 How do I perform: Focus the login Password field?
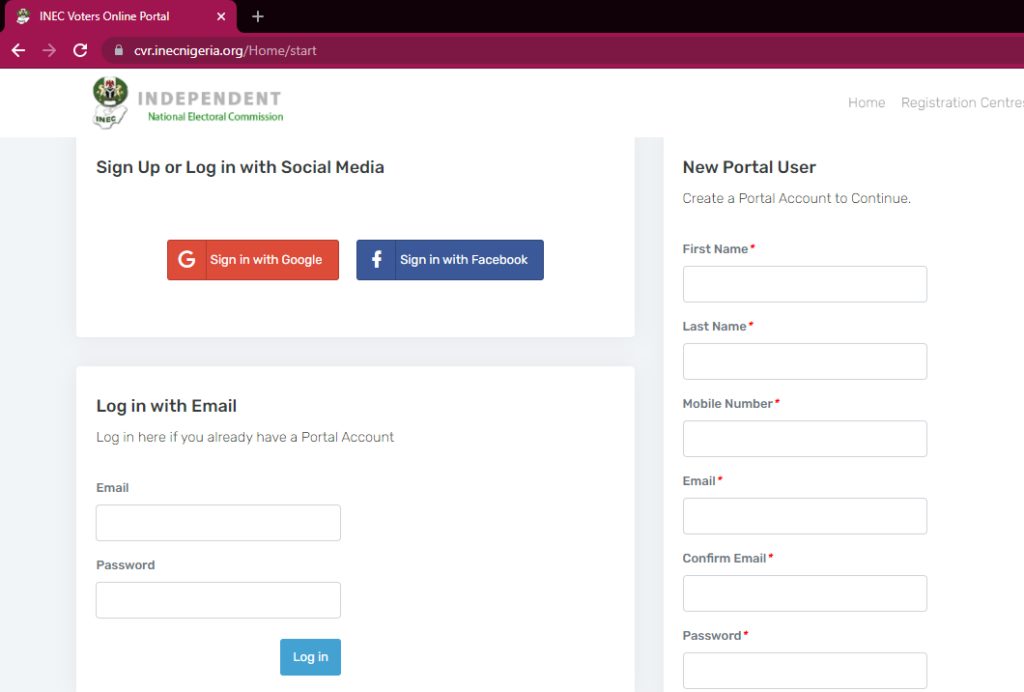coord(218,600)
